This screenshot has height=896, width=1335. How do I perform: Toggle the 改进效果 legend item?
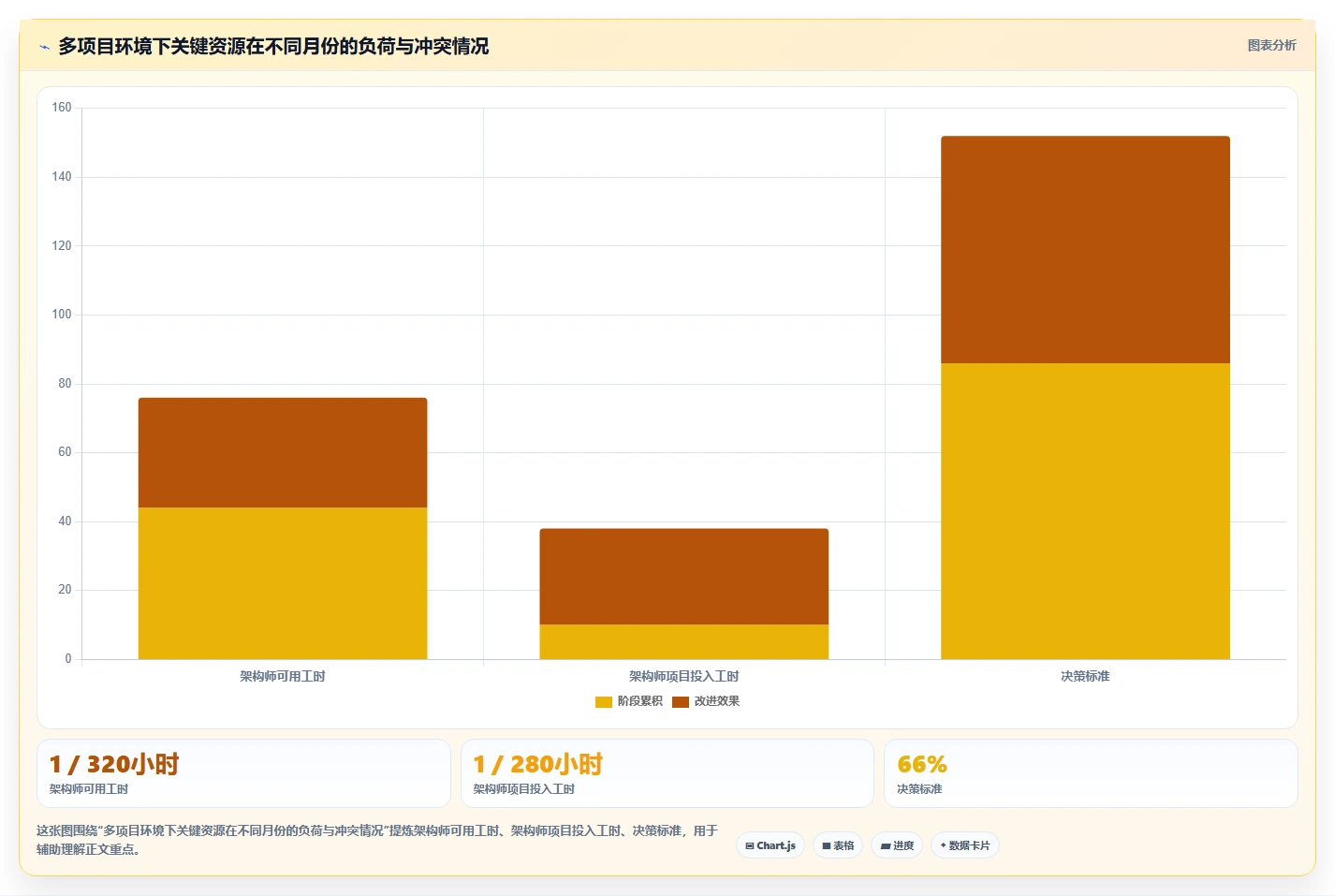[x=706, y=701]
